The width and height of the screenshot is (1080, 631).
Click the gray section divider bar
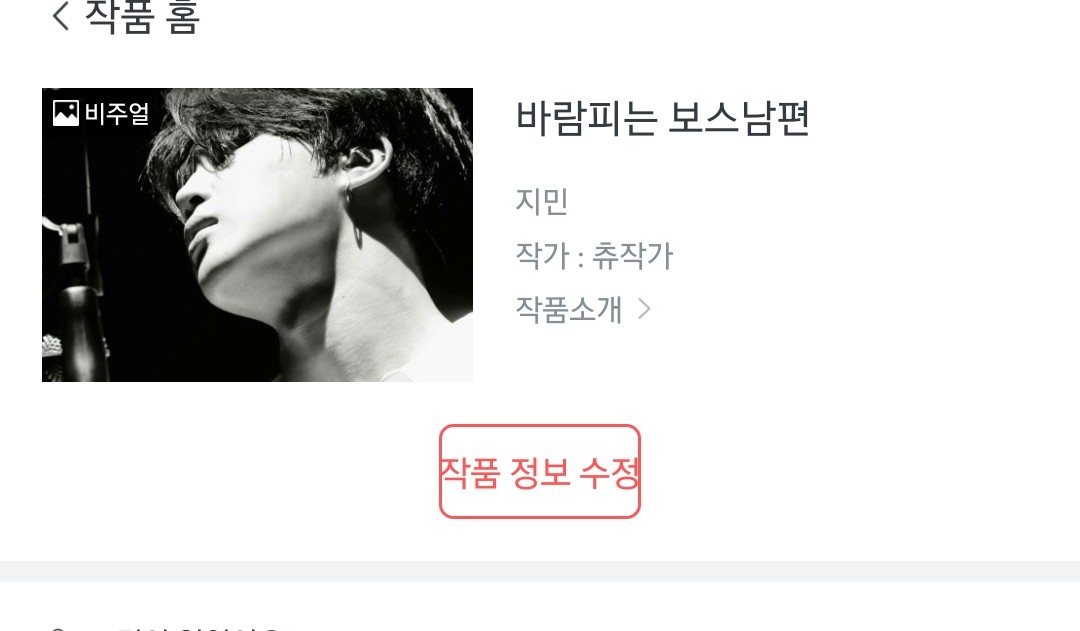540,571
